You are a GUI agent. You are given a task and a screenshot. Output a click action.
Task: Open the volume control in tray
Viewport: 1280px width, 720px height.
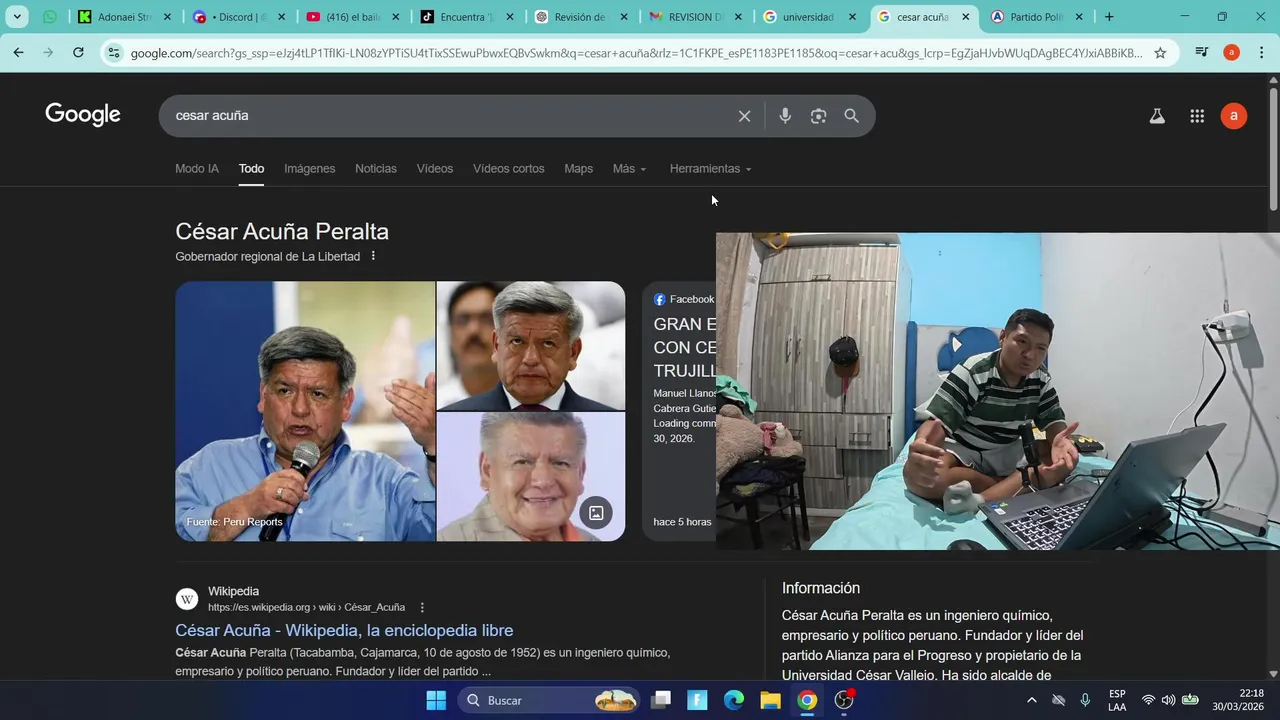[x=1168, y=700]
